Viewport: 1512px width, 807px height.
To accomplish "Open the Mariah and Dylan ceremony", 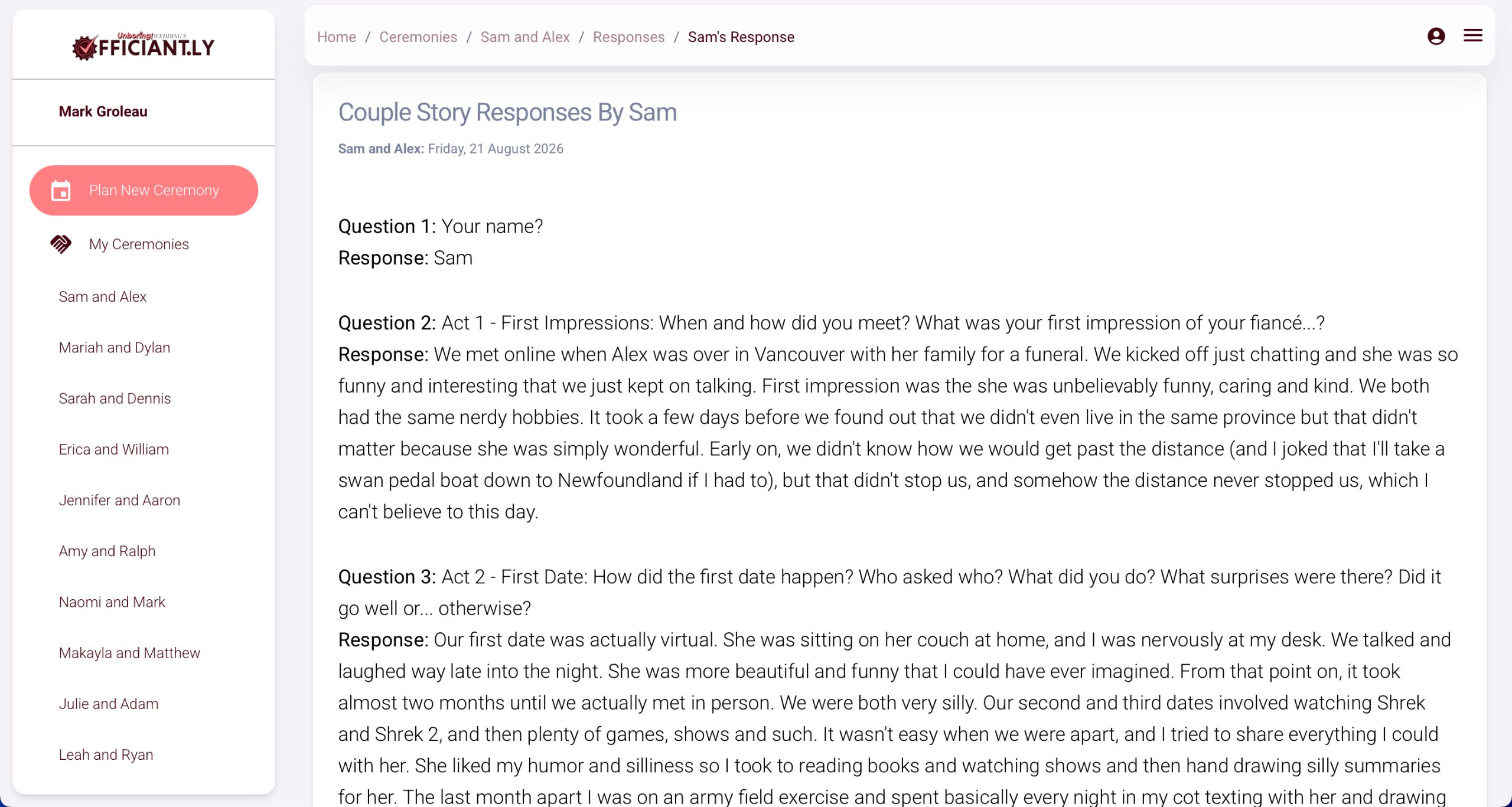I will (x=114, y=347).
